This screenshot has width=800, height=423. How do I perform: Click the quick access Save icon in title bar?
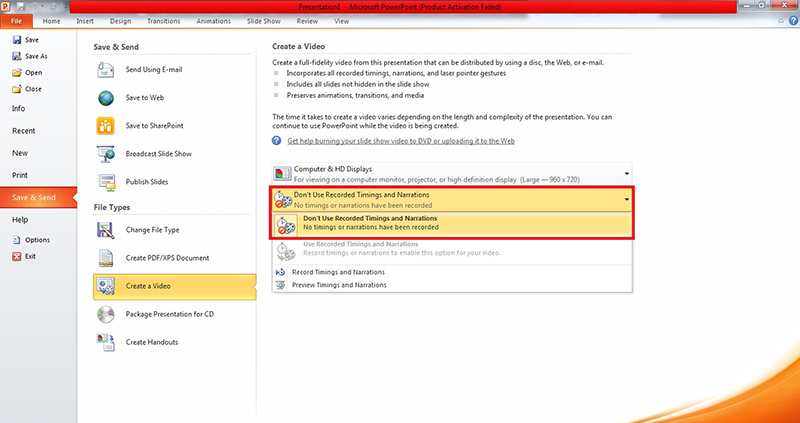pyautogui.click(x=21, y=7)
